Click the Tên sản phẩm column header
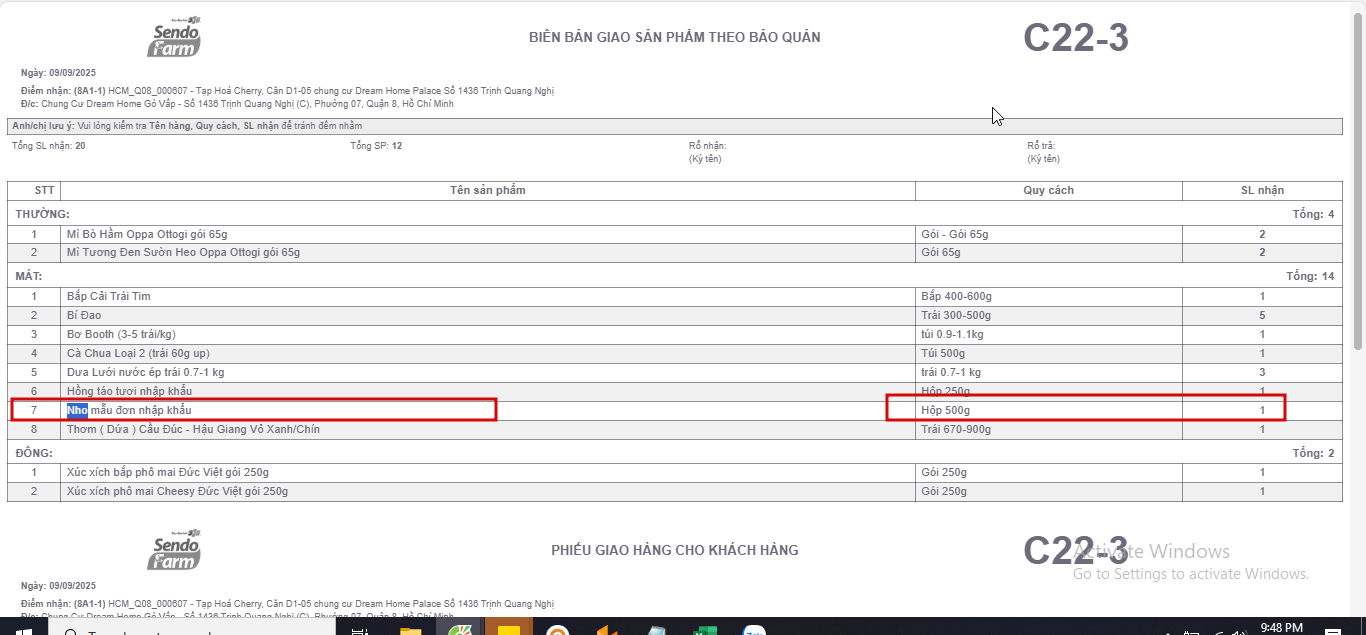This screenshot has height=635, width=1366. pos(488,190)
